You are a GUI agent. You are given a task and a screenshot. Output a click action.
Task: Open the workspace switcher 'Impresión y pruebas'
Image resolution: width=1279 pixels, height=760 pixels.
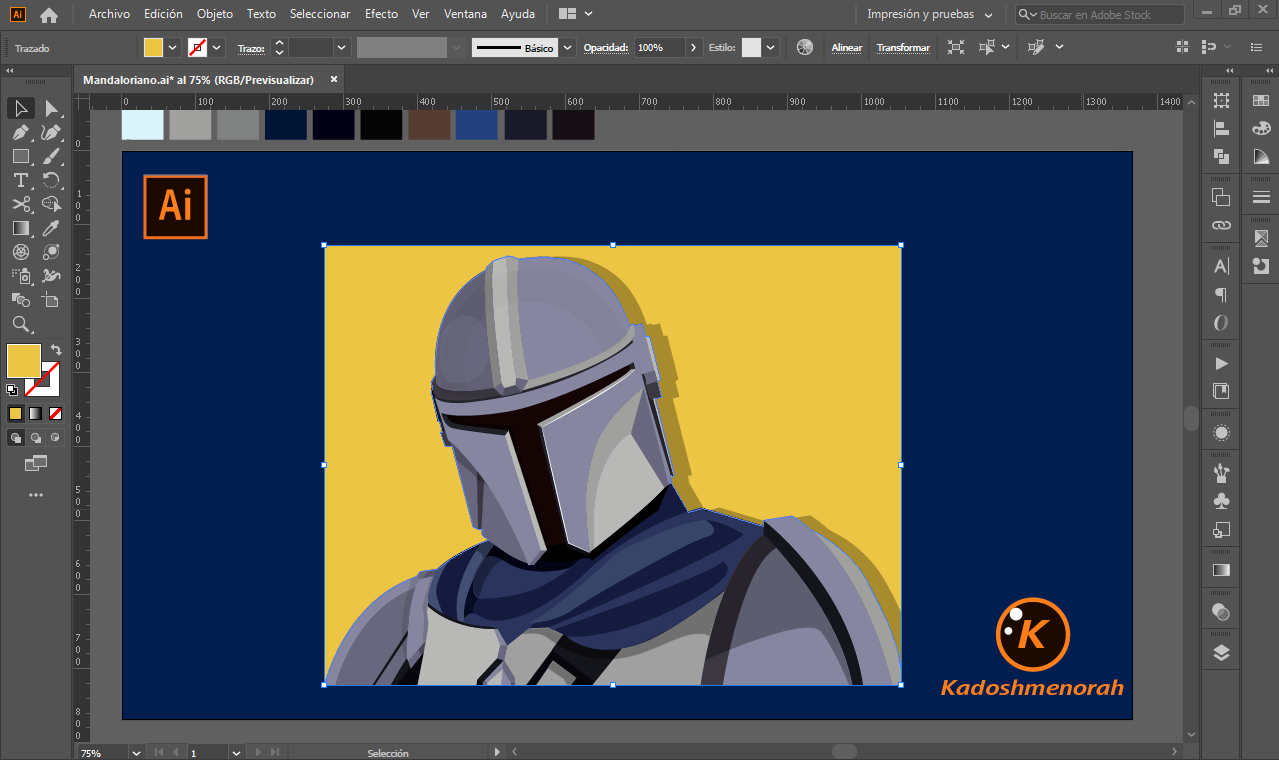930,15
